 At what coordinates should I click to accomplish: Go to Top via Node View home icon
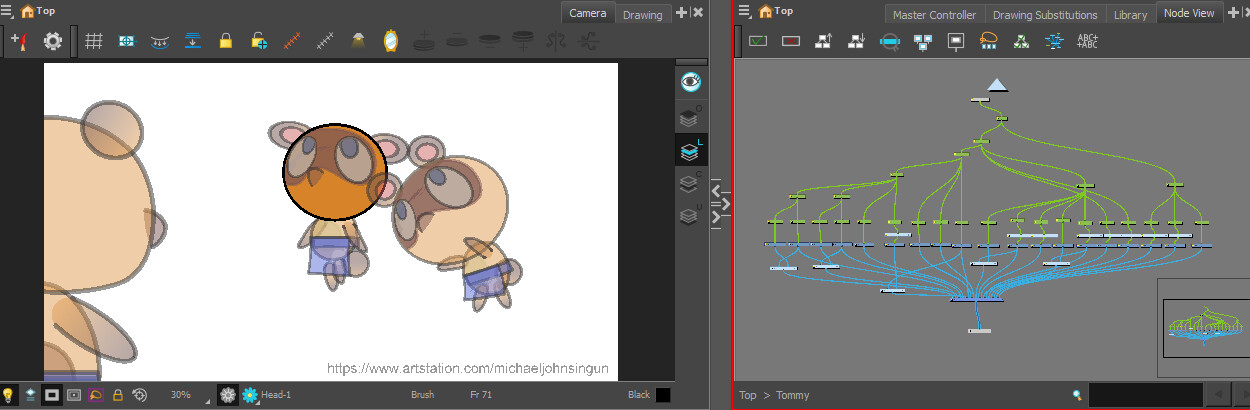pyautogui.click(x=765, y=12)
